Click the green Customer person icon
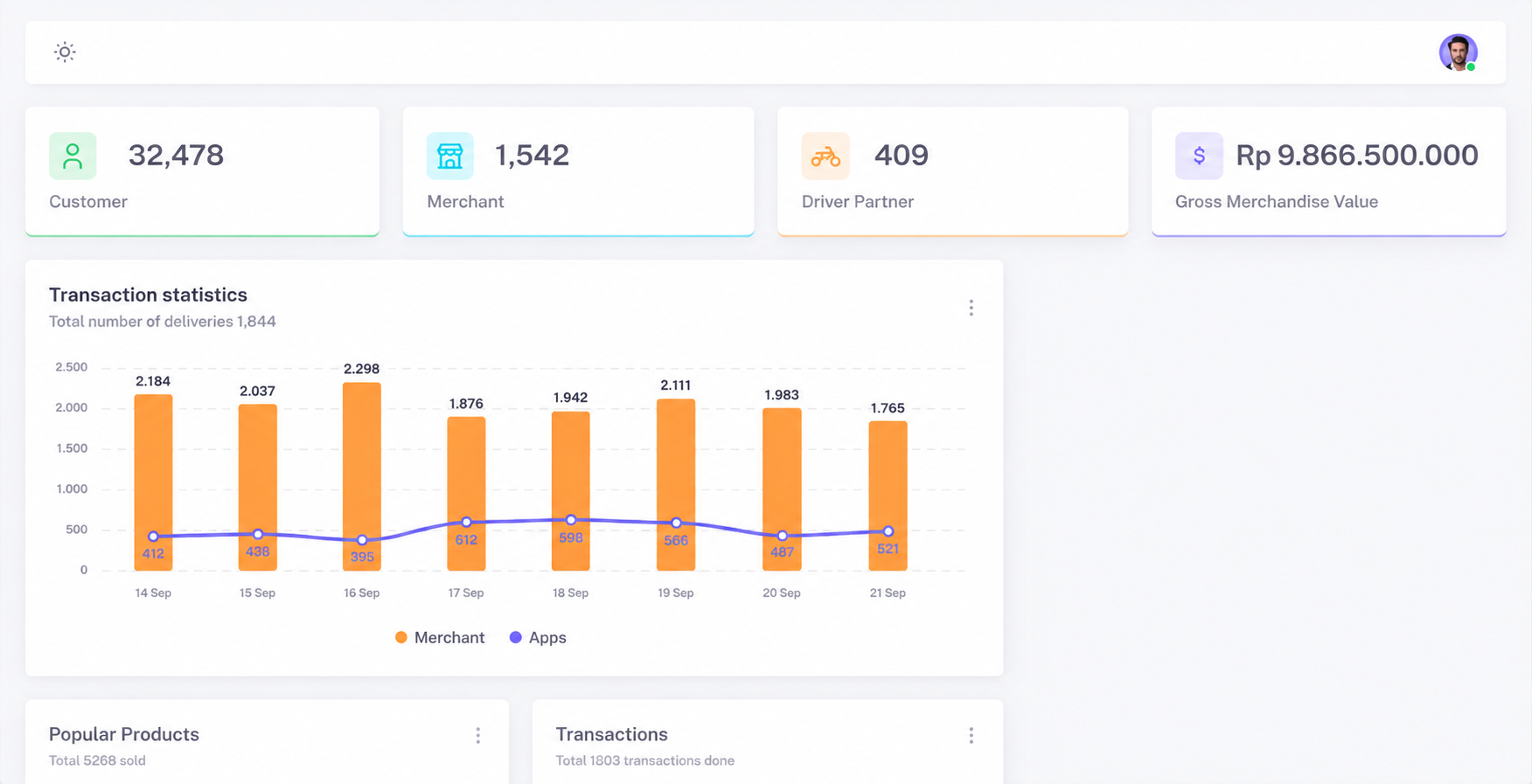 [x=73, y=156]
